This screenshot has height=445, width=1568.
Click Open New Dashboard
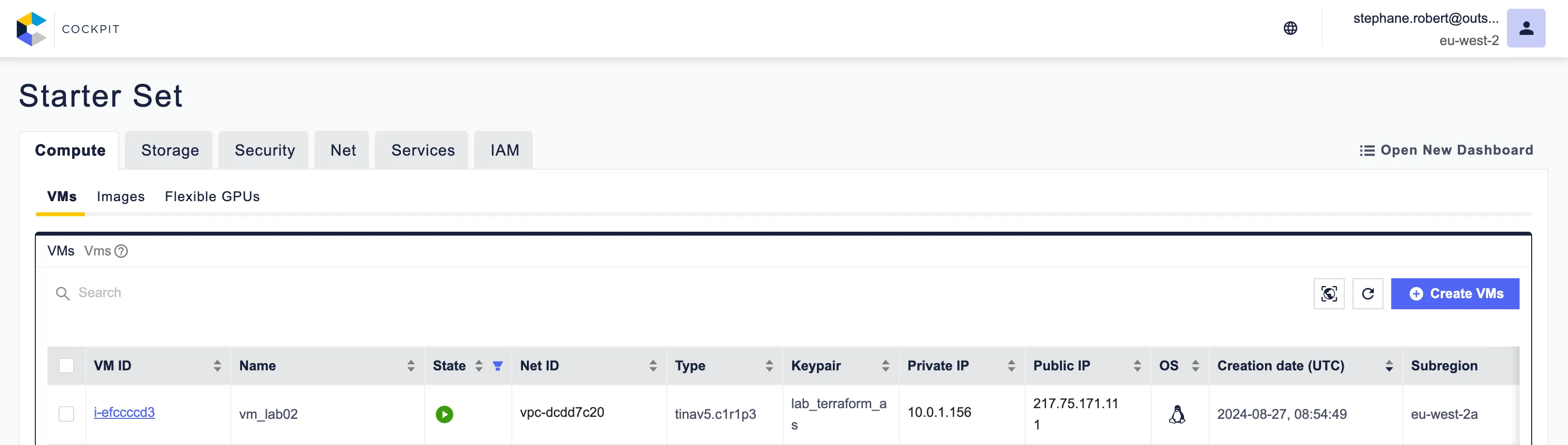coord(1446,151)
